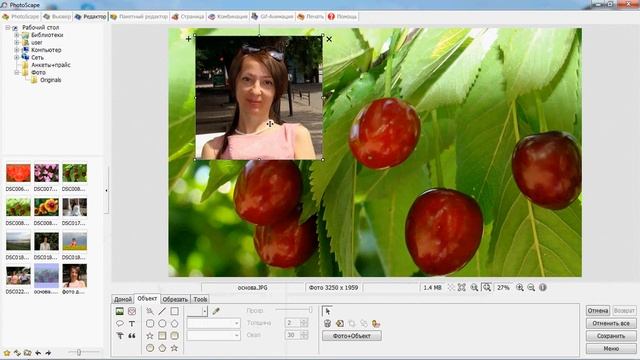Remove the inserted photo with X handle
640x360 pixels.
point(329,39)
